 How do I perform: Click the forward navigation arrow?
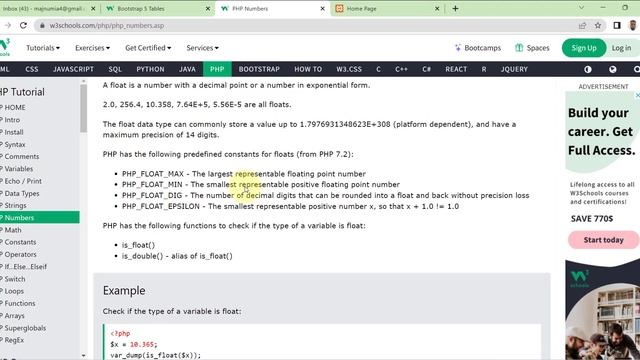[x=7, y=25]
